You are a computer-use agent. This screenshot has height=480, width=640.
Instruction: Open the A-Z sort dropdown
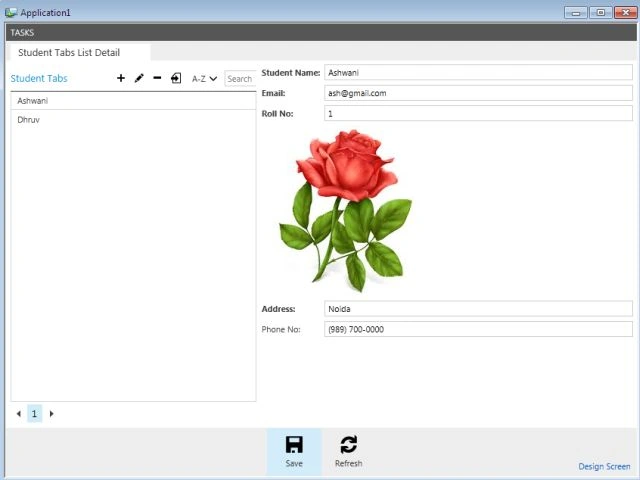click(x=204, y=79)
